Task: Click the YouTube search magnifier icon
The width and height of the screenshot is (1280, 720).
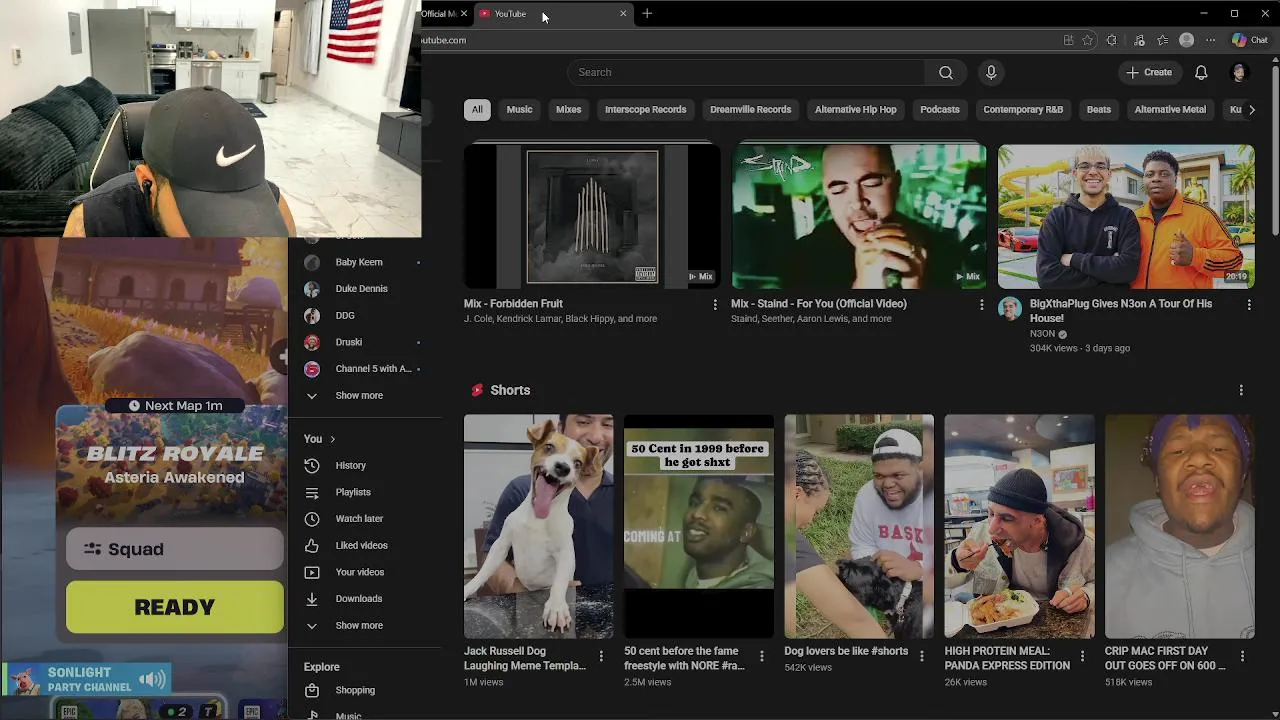Action: click(945, 72)
